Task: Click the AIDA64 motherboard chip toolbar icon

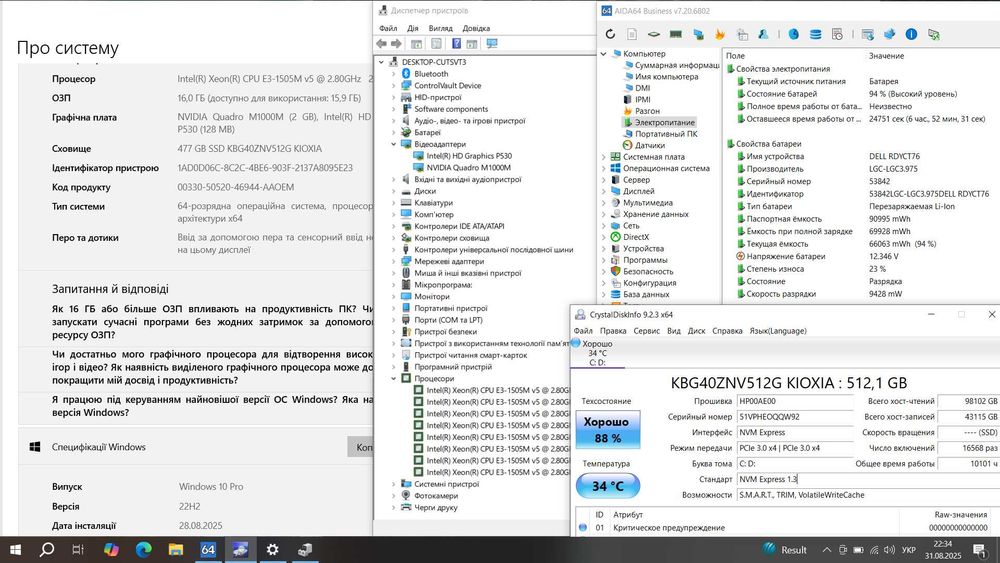Action: pyautogui.click(x=654, y=34)
